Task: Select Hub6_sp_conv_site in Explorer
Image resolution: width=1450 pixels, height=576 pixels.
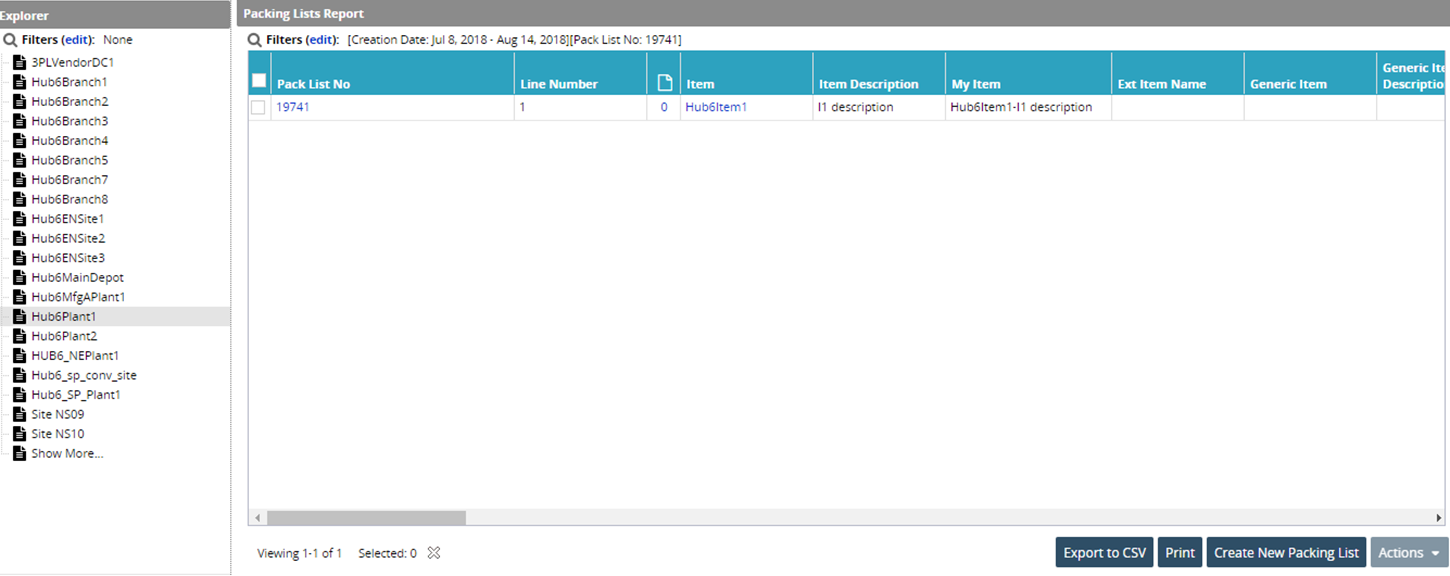Action: 84,375
